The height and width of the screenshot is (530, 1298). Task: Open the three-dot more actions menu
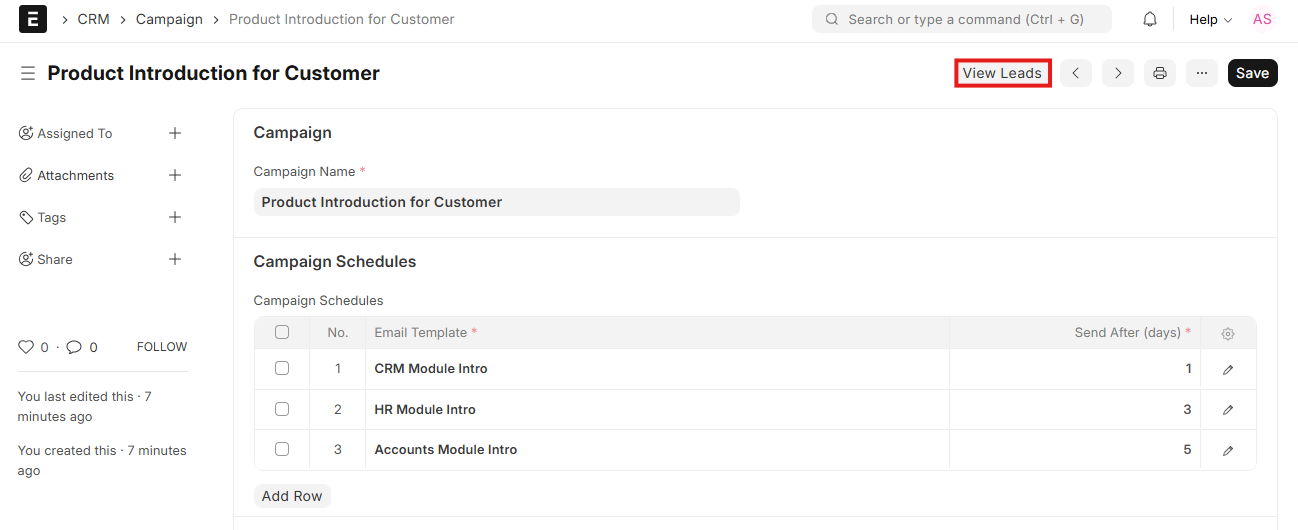(1202, 73)
